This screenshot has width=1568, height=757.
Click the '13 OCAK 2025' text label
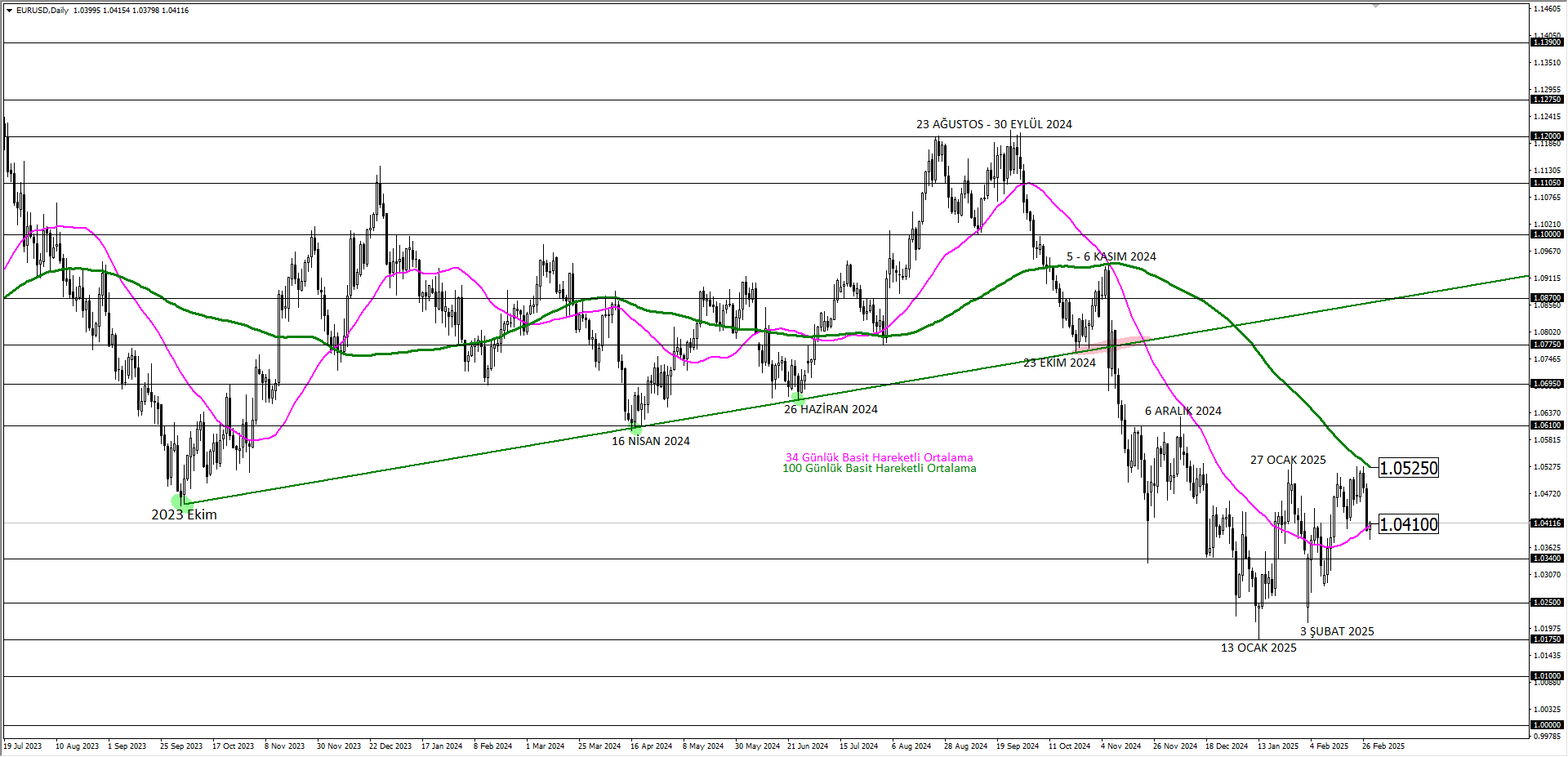click(1258, 648)
